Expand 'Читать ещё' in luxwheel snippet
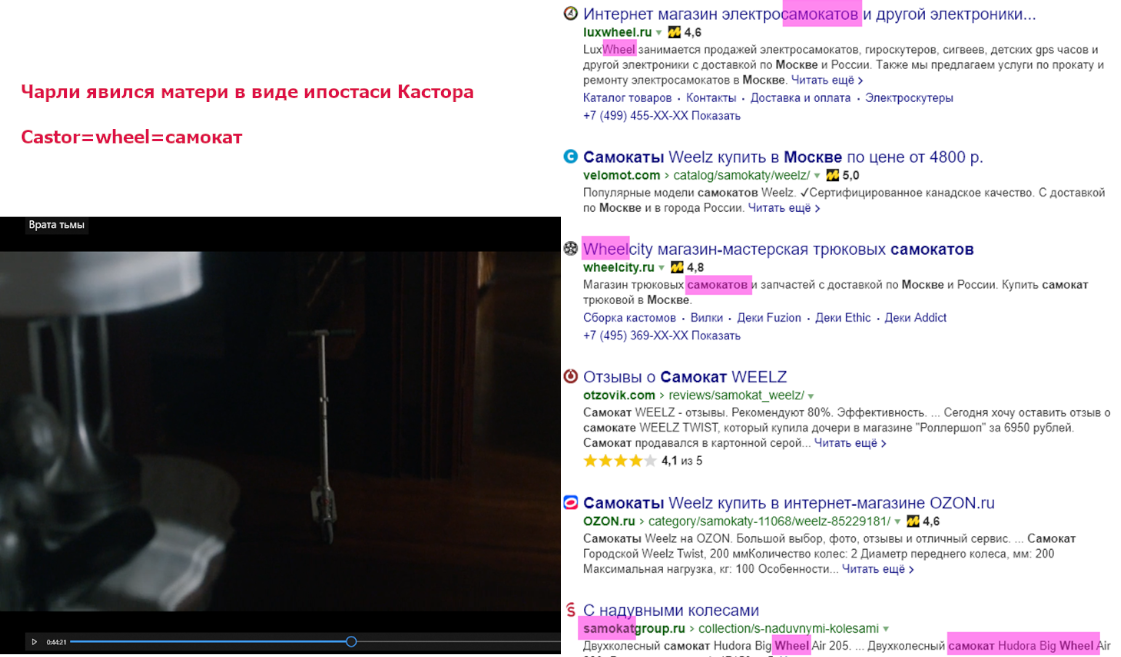This screenshot has height=657, width=1121. pyautogui.click(x=826, y=80)
